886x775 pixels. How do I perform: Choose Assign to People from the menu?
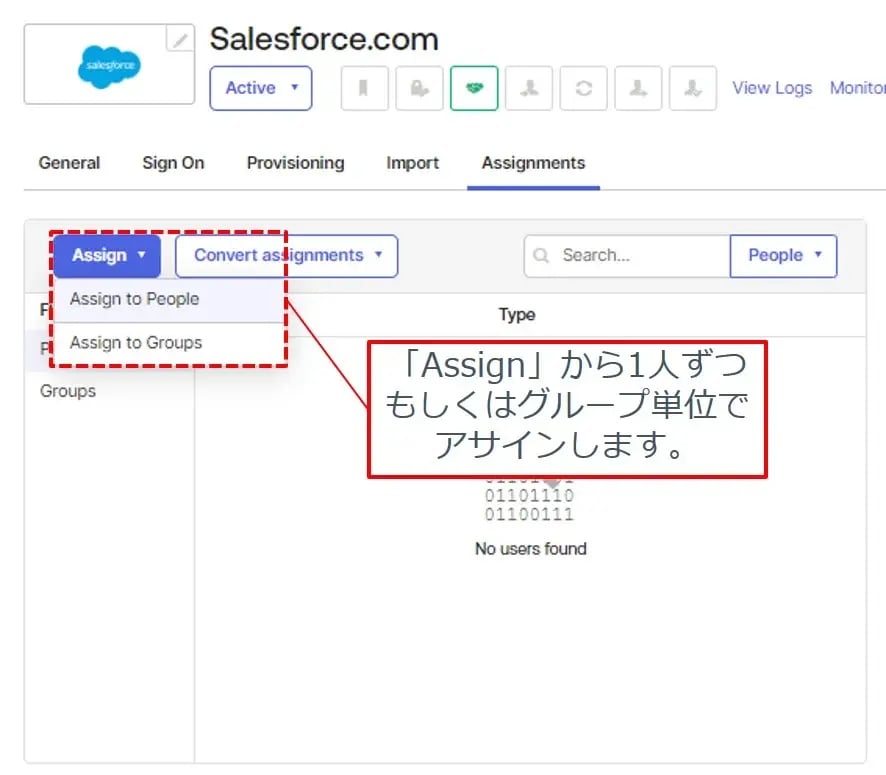(x=134, y=299)
